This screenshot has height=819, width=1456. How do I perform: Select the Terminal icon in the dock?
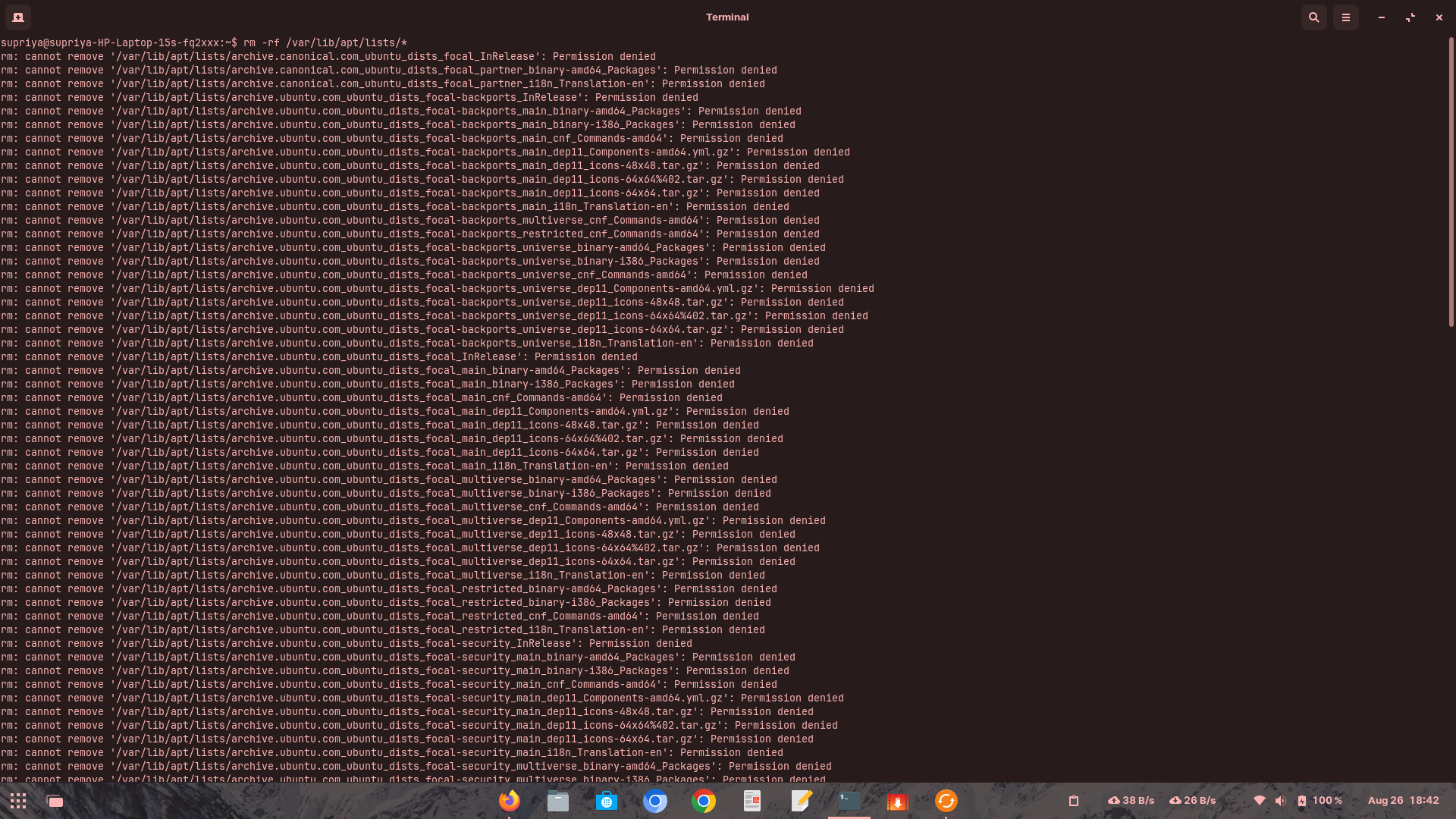[849, 801]
